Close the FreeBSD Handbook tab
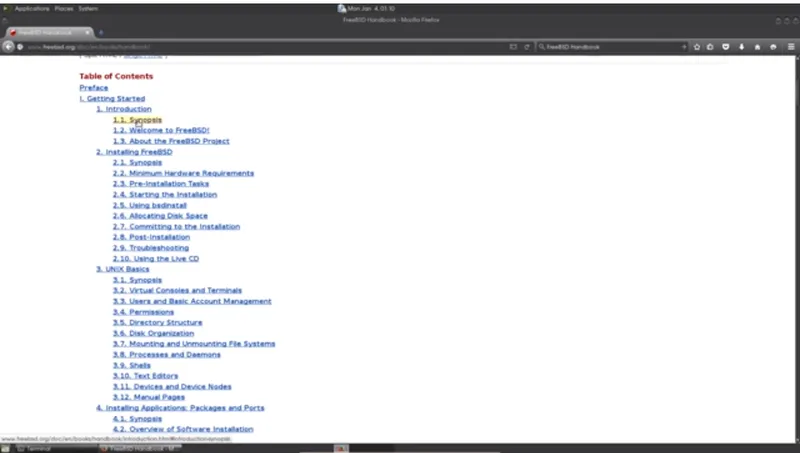 [87, 32]
